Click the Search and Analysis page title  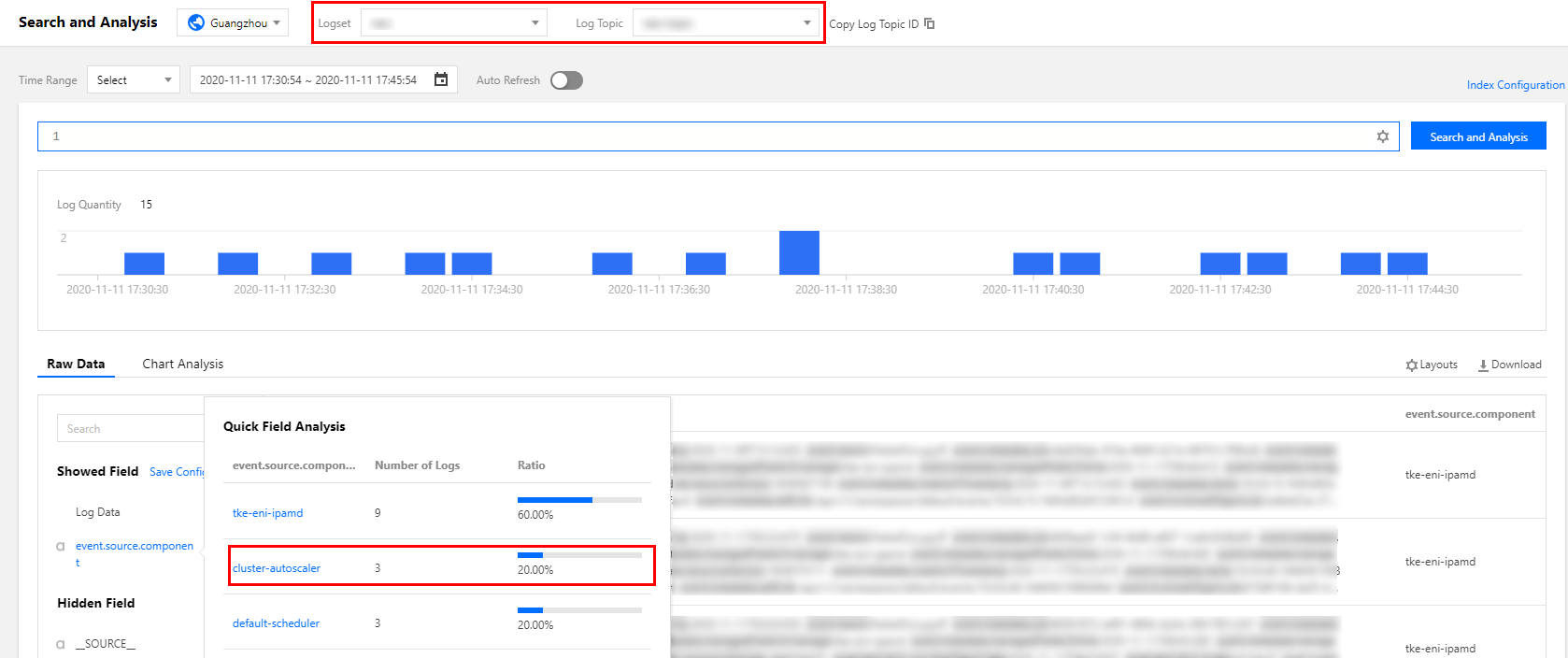tap(88, 22)
